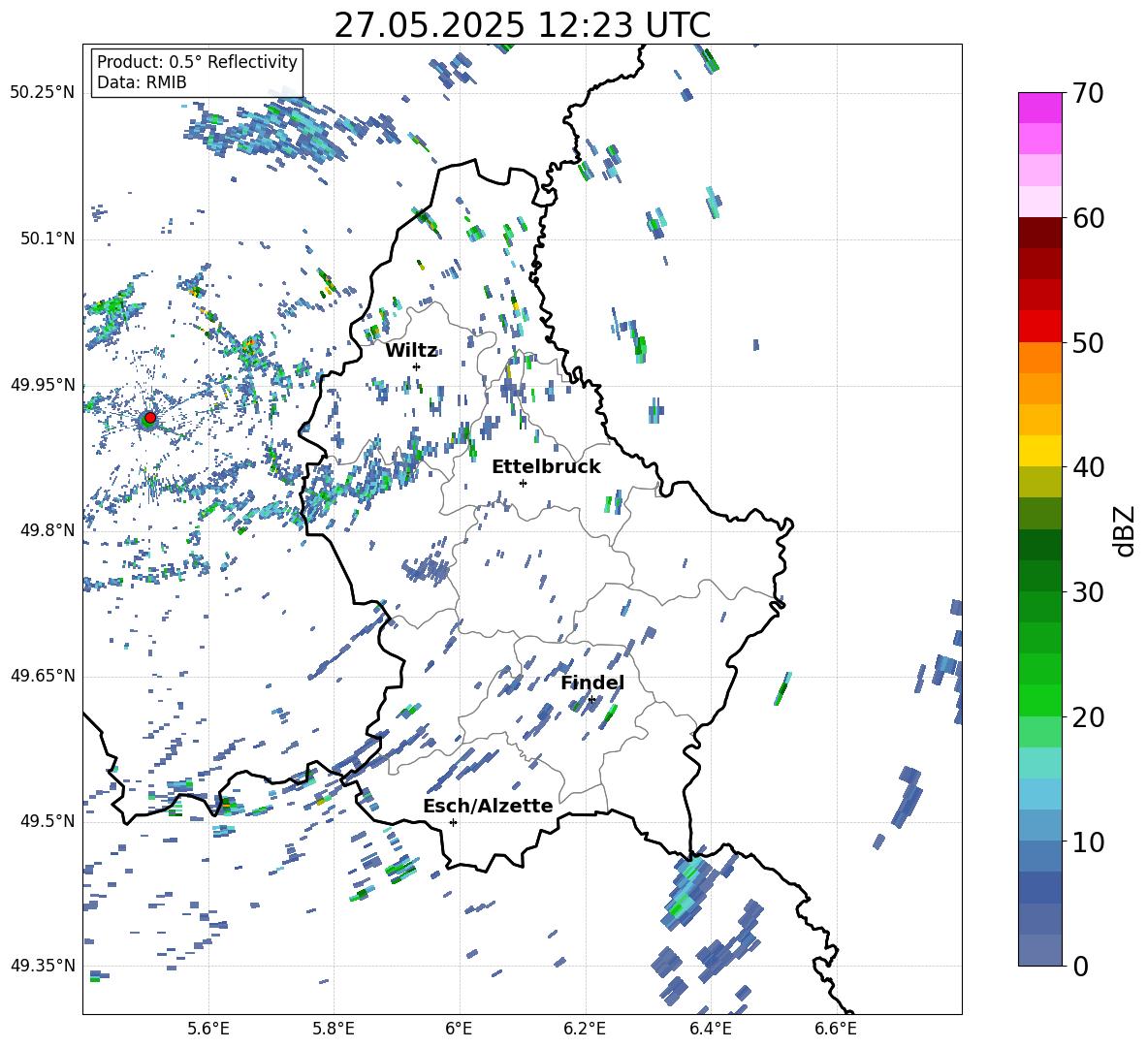
Task: Click the colorbar tick label '20'
Action: pyautogui.click(x=1088, y=717)
